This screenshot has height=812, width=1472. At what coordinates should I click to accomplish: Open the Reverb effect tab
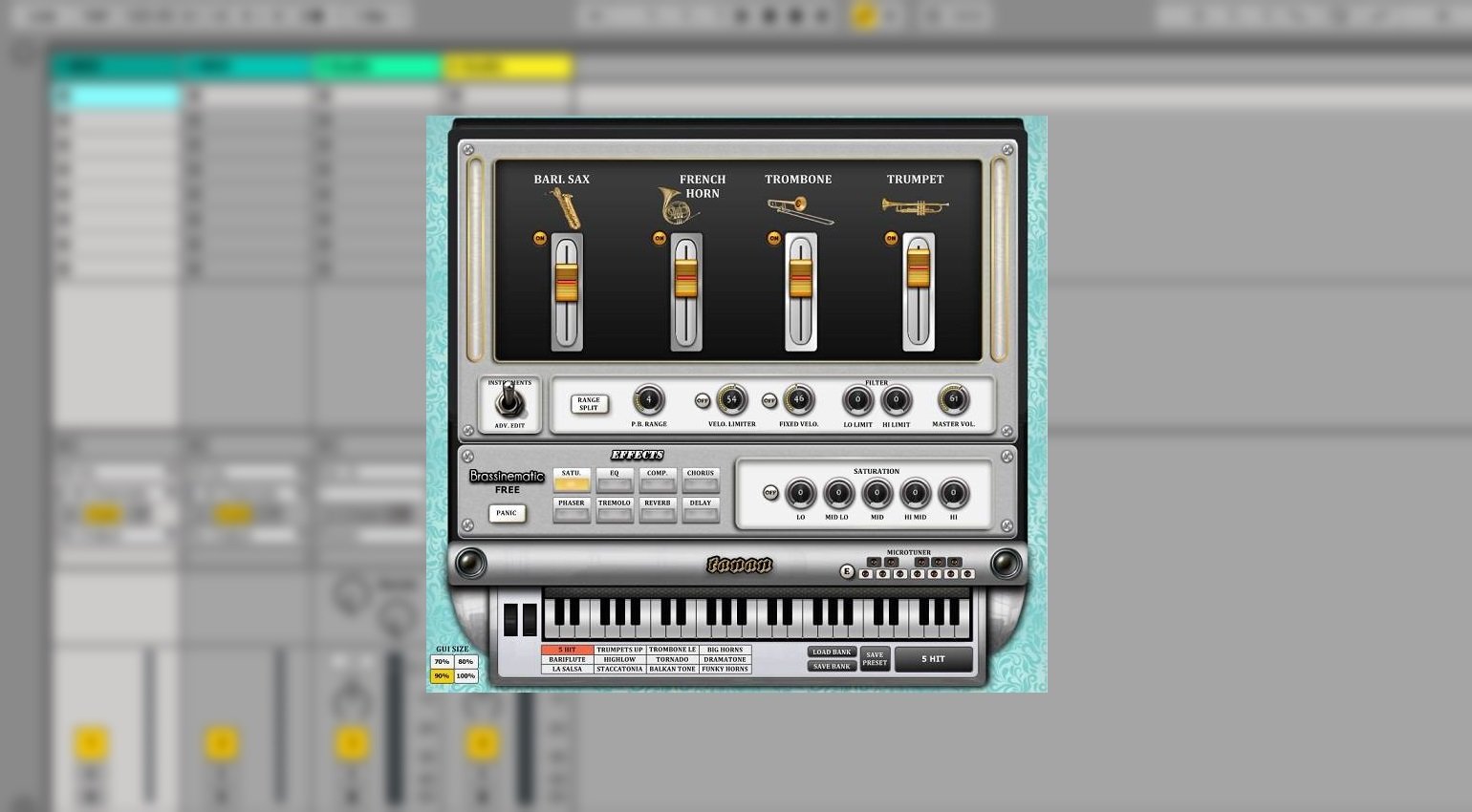click(657, 509)
